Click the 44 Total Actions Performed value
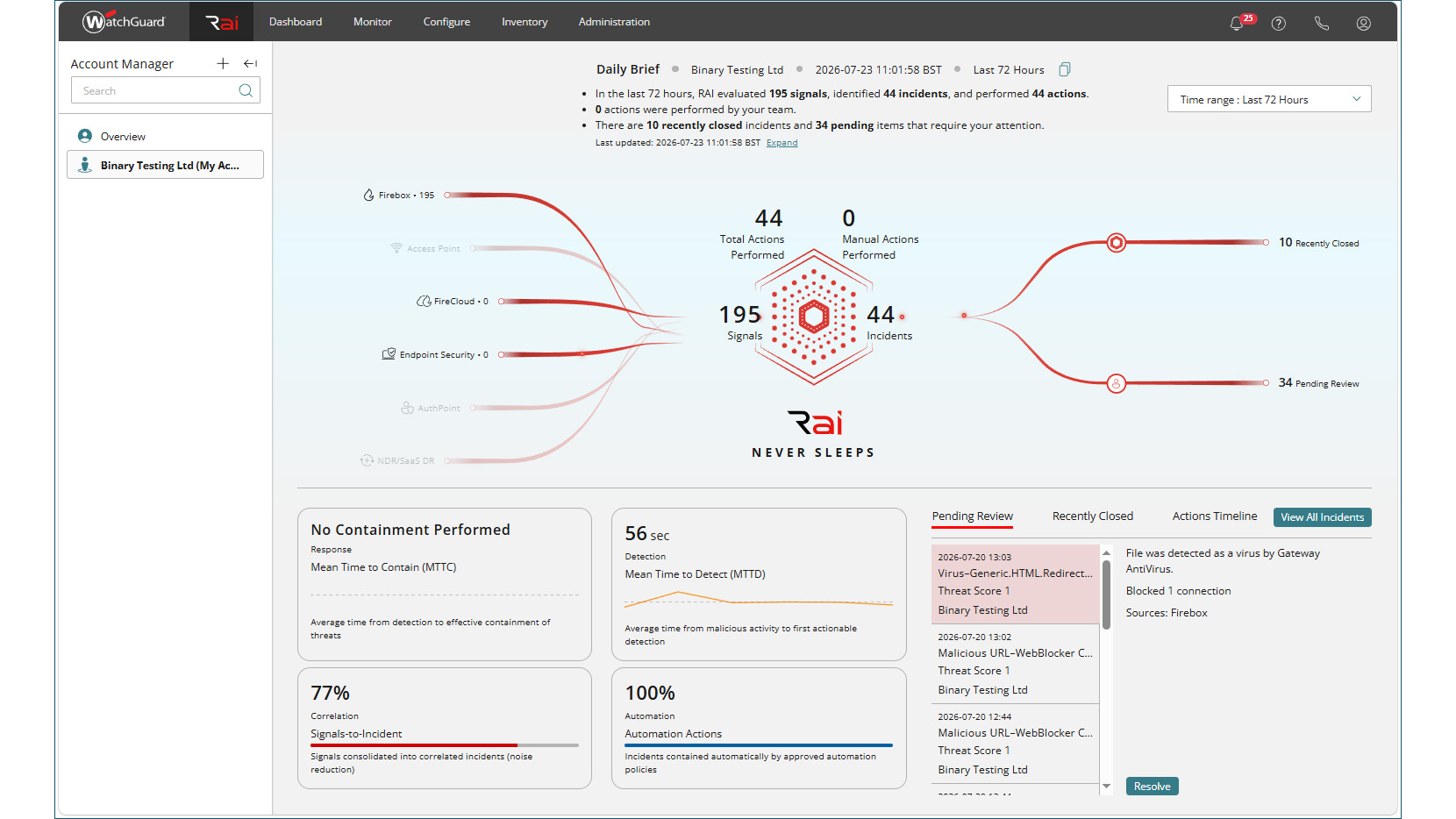 pos(768,218)
